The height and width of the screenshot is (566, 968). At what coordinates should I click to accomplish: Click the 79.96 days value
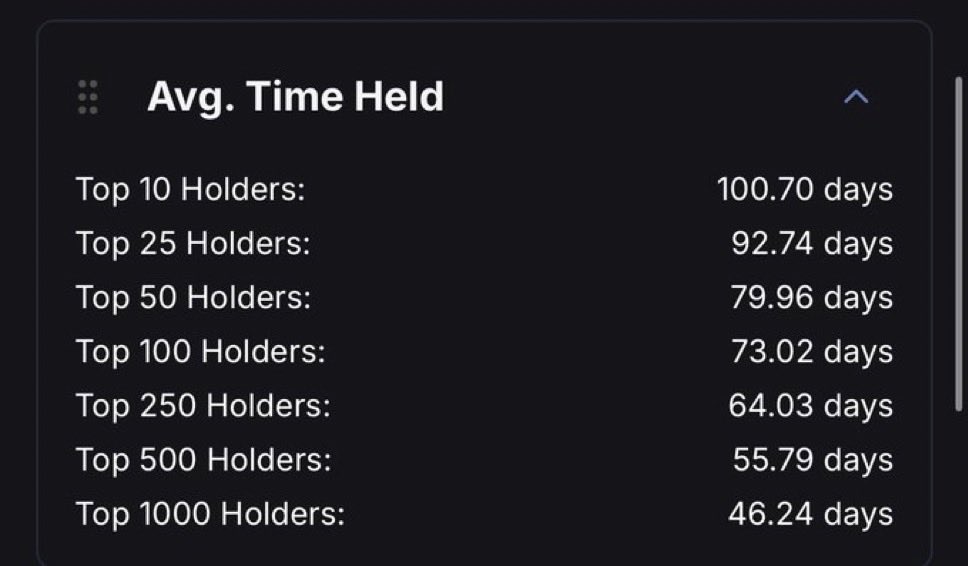click(812, 298)
